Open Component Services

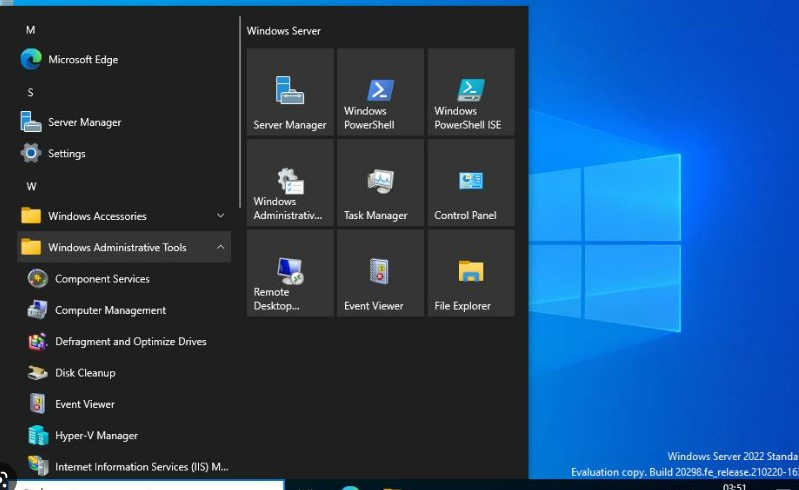(x=124, y=279)
